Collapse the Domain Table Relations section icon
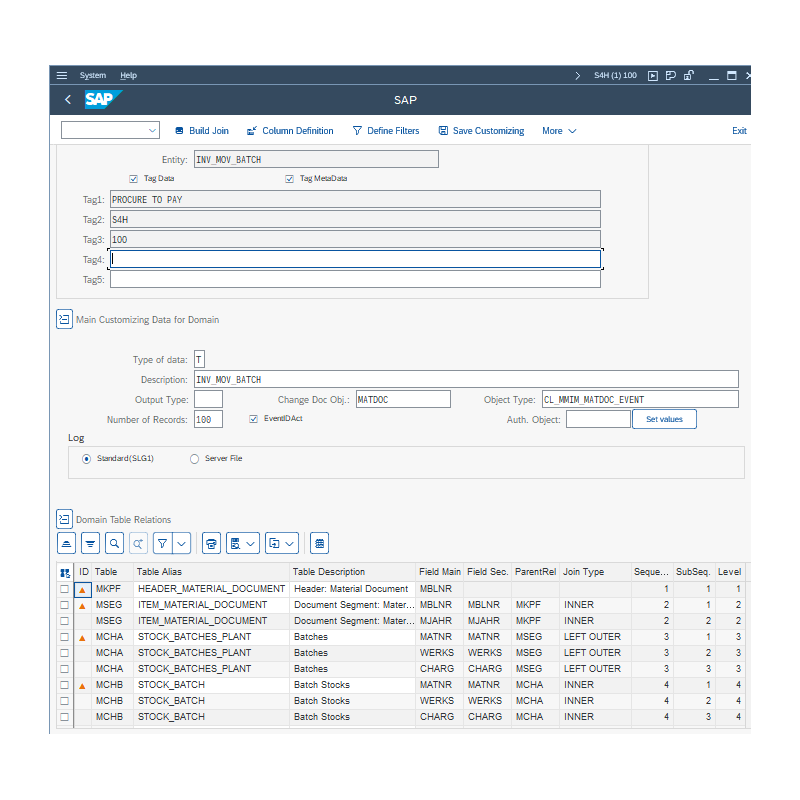 64,519
